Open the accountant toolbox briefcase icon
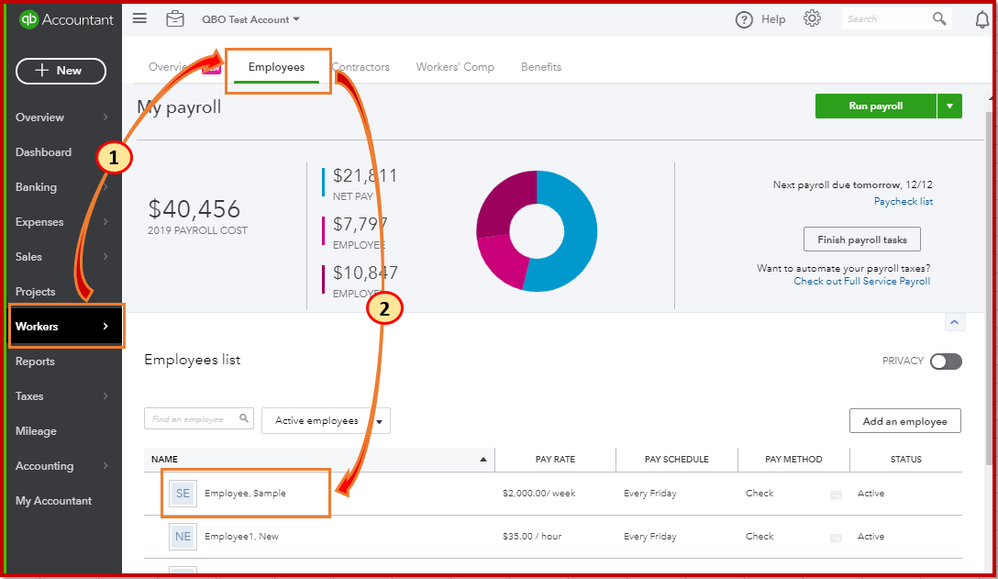 pyautogui.click(x=175, y=19)
